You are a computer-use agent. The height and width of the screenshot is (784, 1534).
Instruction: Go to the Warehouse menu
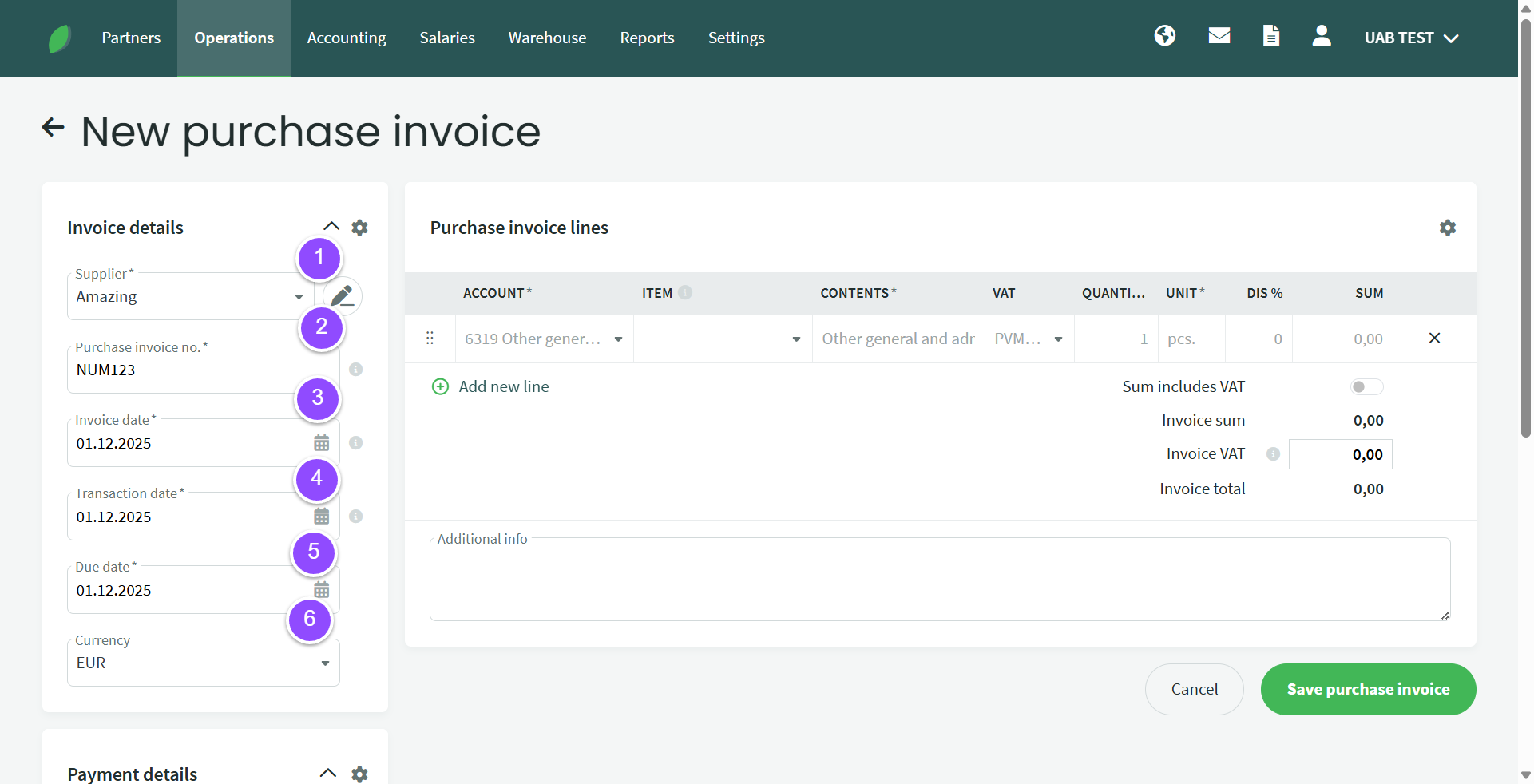click(547, 38)
